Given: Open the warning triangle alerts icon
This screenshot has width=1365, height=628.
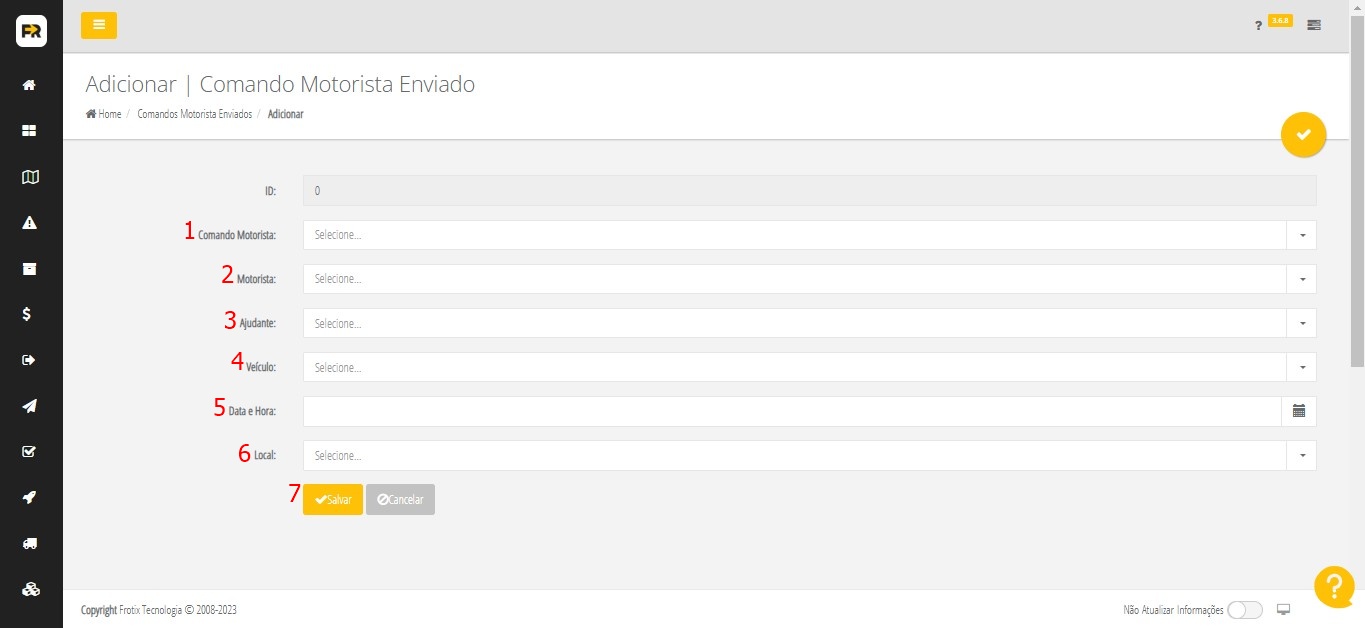Looking at the screenshot, I should [x=29, y=223].
